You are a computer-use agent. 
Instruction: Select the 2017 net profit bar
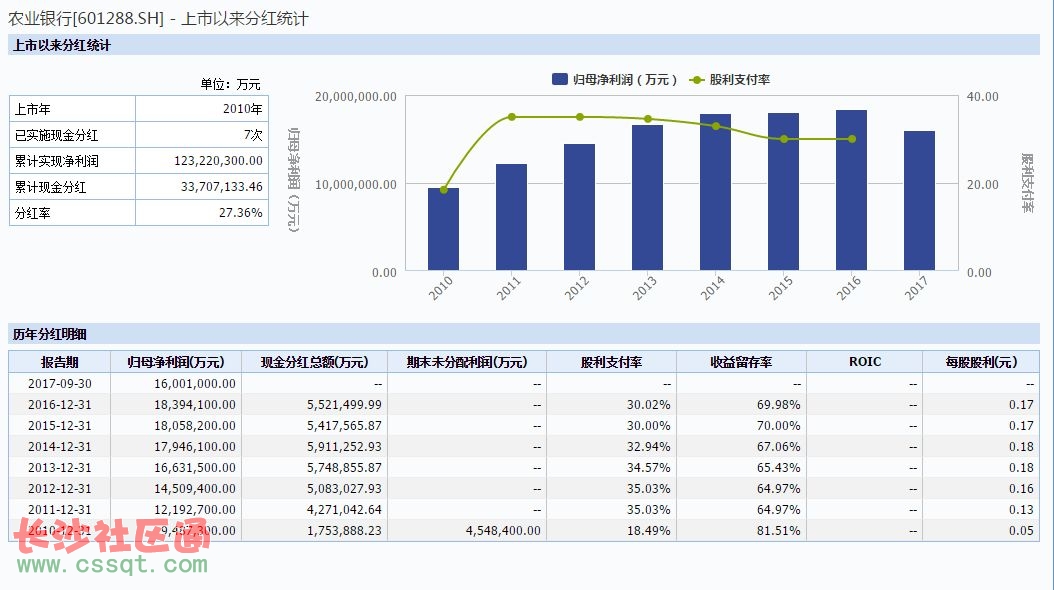click(920, 201)
